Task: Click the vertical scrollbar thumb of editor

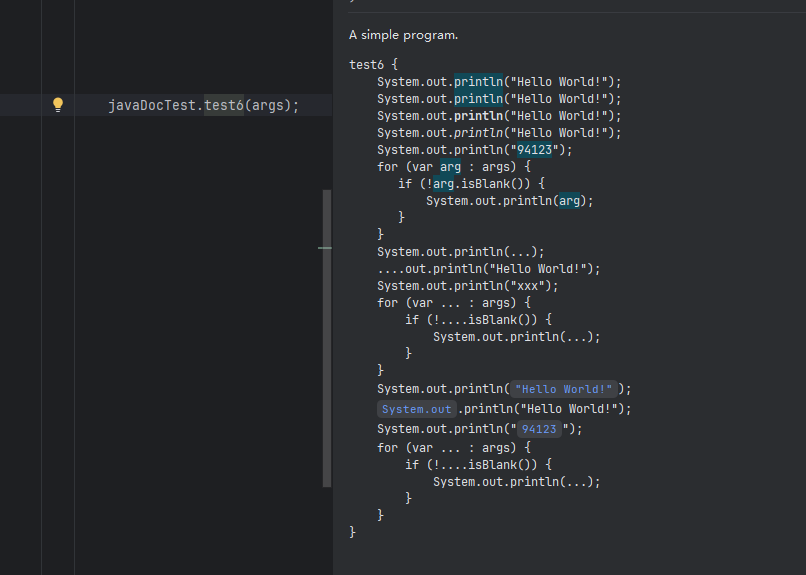Action: [x=327, y=338]
